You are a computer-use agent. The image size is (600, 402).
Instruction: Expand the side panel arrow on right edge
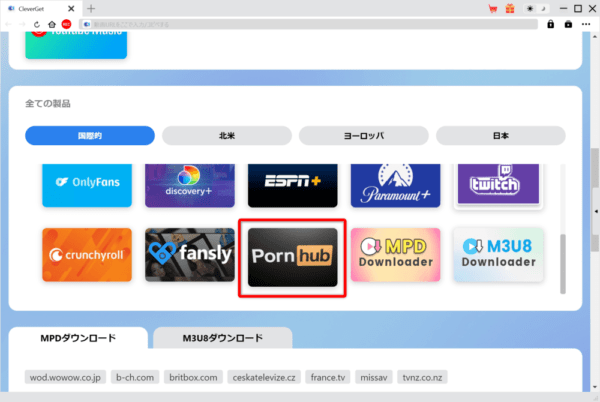(596, 211)
